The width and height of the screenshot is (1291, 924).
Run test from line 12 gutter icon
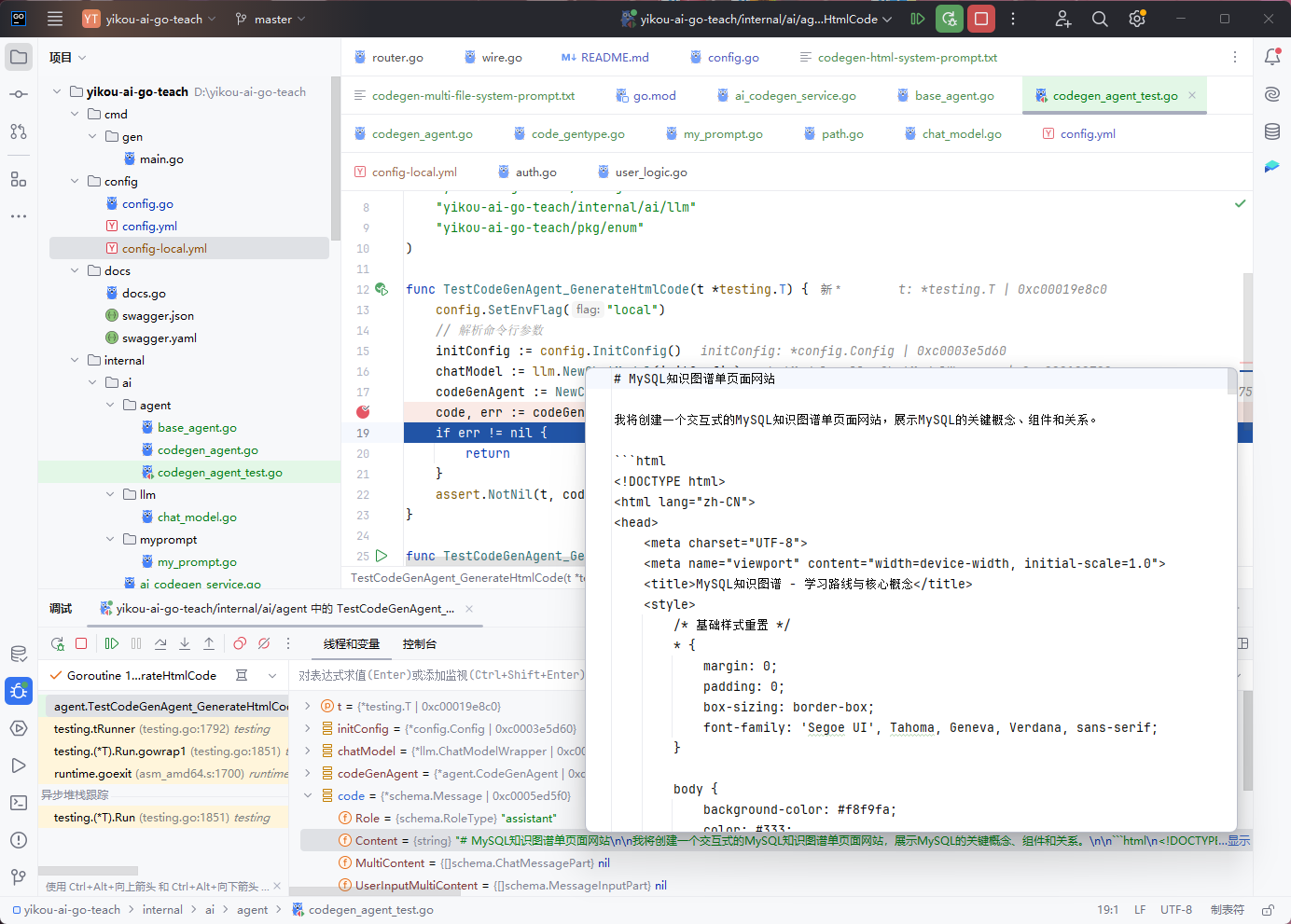[x=382, y=289]
